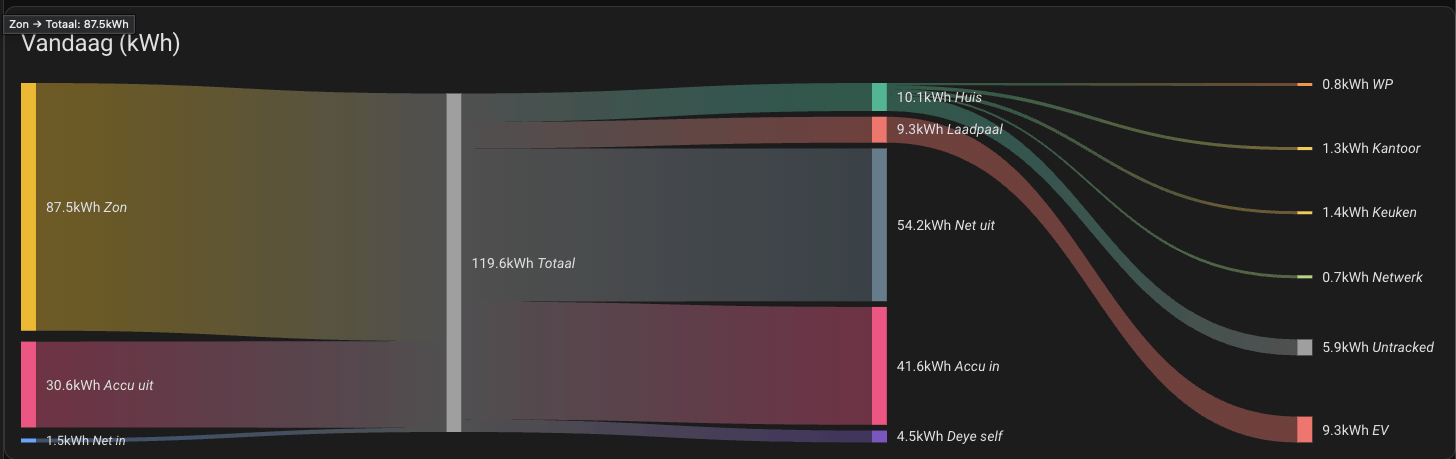The height and width of the screenshot is (459, 1456).
Task: Select the 1.4kWh Keuken label
Action: (x=1369, y=213)
